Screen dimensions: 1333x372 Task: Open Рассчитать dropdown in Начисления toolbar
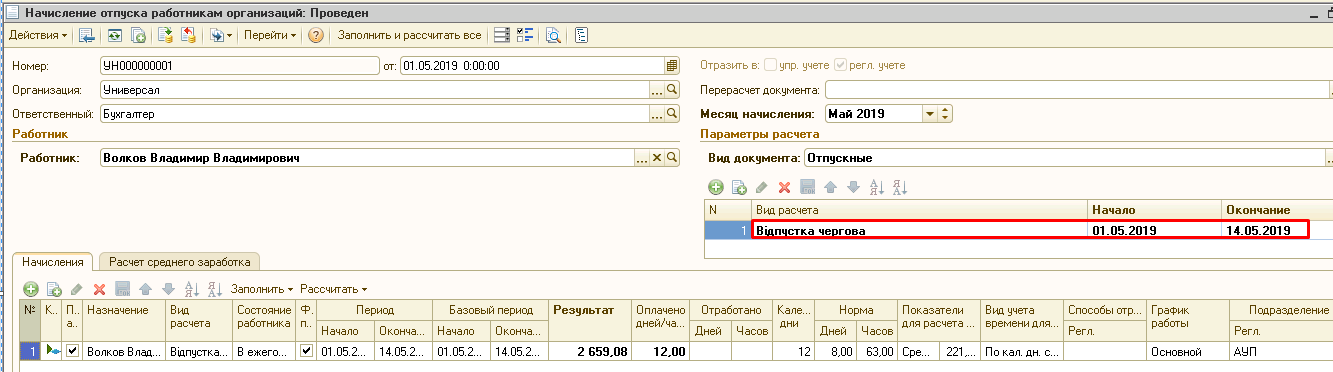333,289
